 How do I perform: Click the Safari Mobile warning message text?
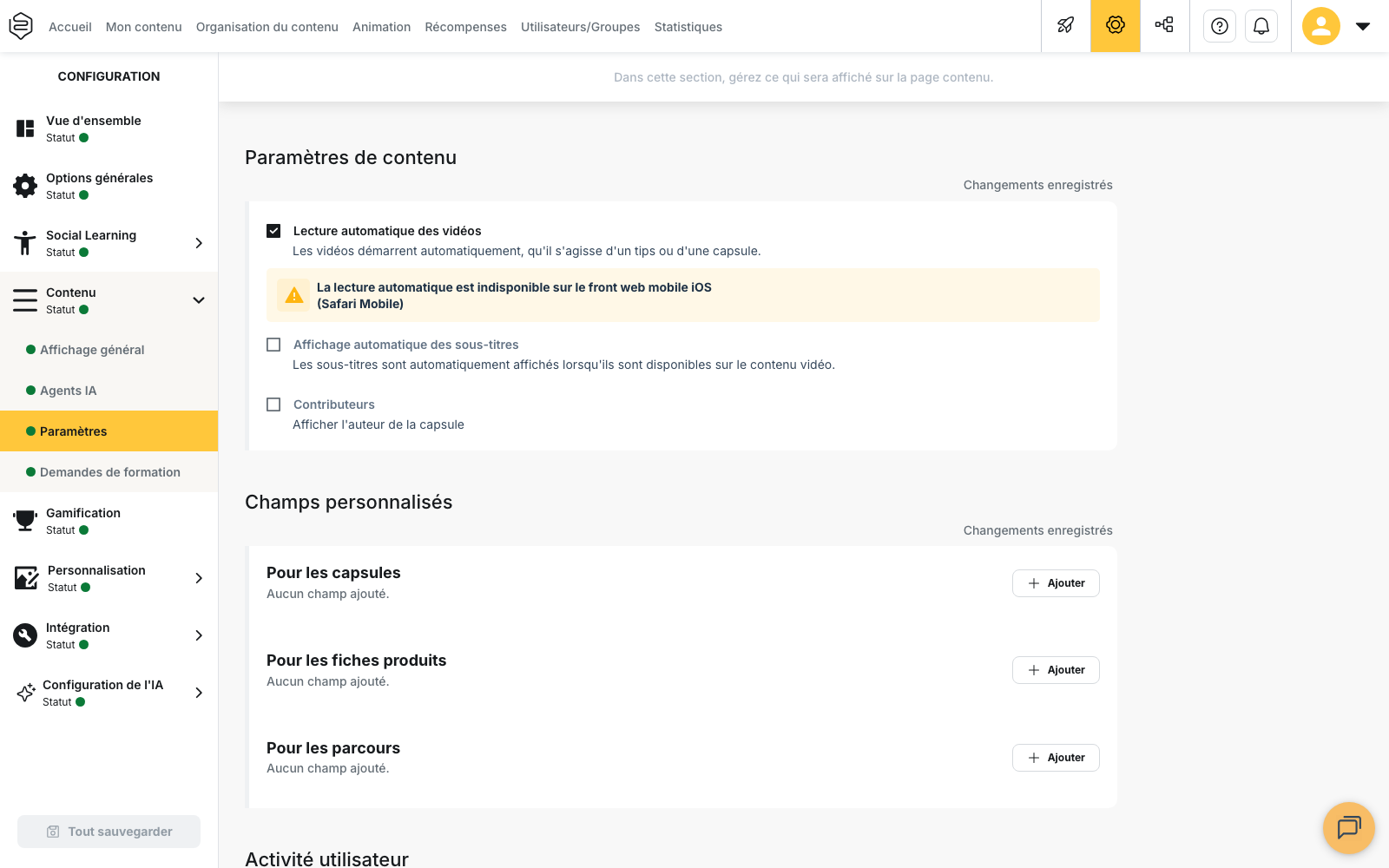tap(514, 295)
